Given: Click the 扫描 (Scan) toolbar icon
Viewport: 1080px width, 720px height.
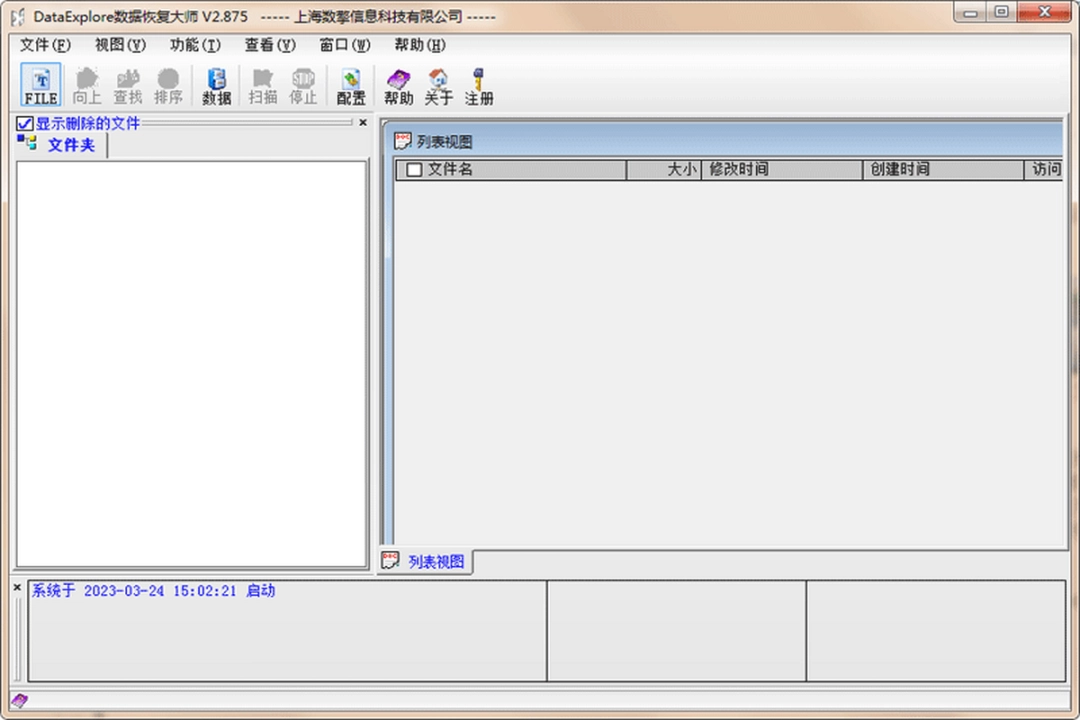Looking at the screenshot, I should [263, 86].
